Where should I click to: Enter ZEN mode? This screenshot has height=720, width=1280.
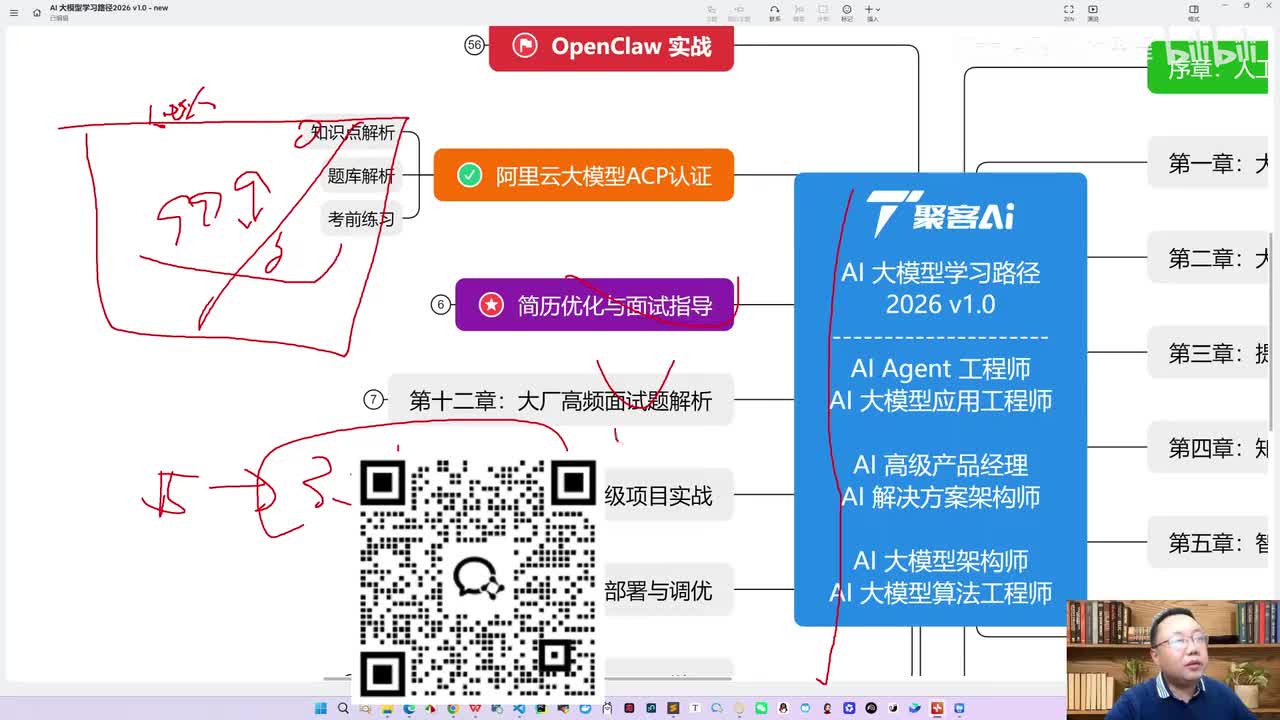pos(1069,12)
